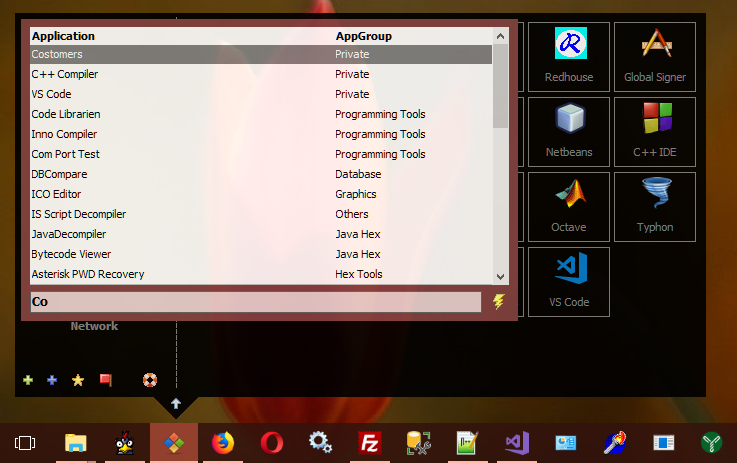Open the C++ IDE tile
The height and width of the screenshot is (463, 737).
[x=655, y=132]
